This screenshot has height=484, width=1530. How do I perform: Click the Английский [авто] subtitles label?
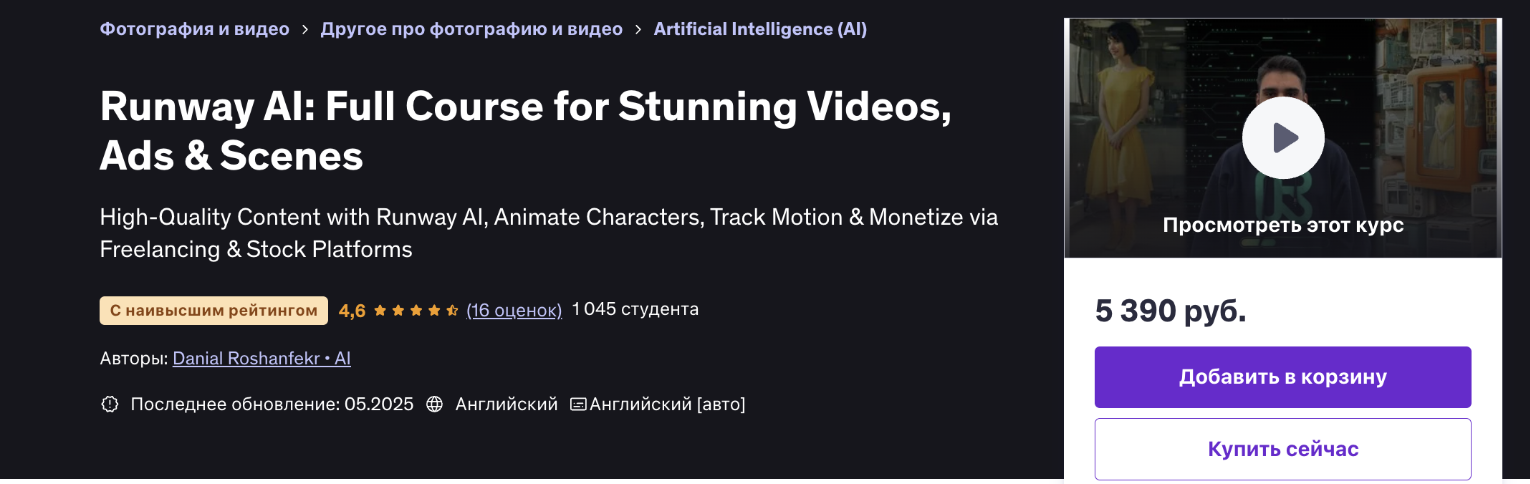point(668,405)
